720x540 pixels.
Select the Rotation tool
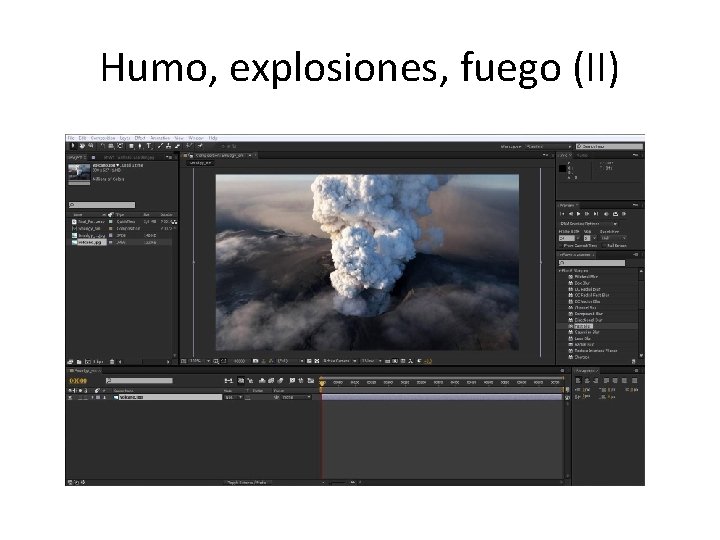click(x=102, y=146)
